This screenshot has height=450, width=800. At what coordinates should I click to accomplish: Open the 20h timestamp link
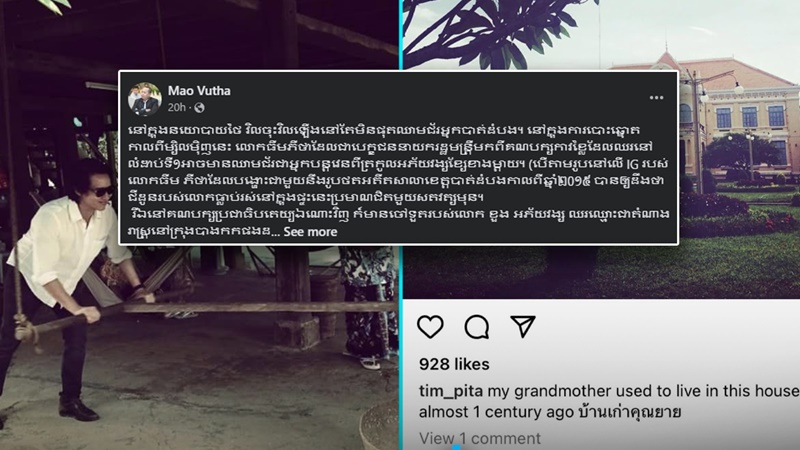[177, 108]
